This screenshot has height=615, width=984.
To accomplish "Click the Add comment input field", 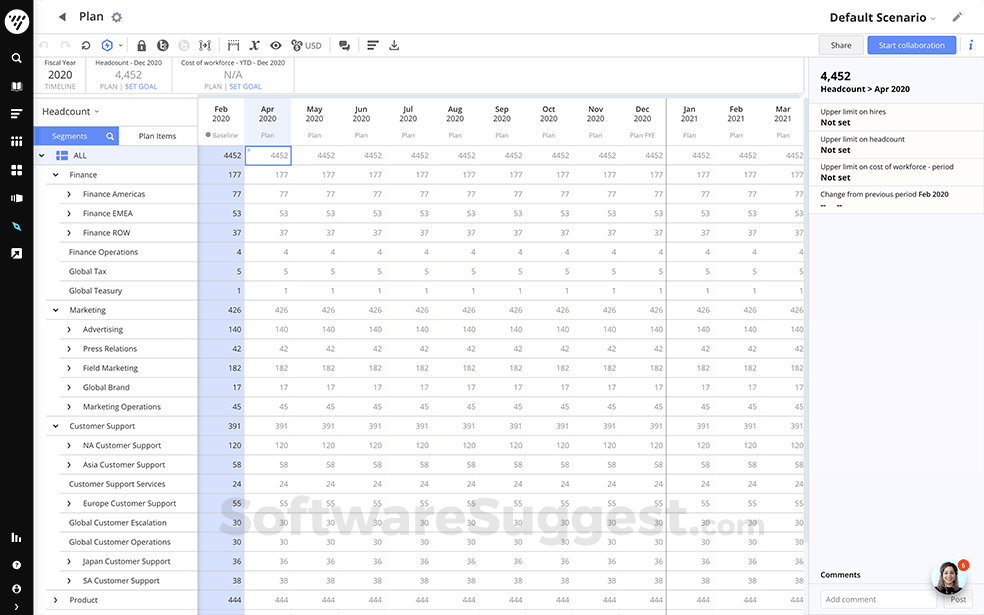I will tap(880, 599).
